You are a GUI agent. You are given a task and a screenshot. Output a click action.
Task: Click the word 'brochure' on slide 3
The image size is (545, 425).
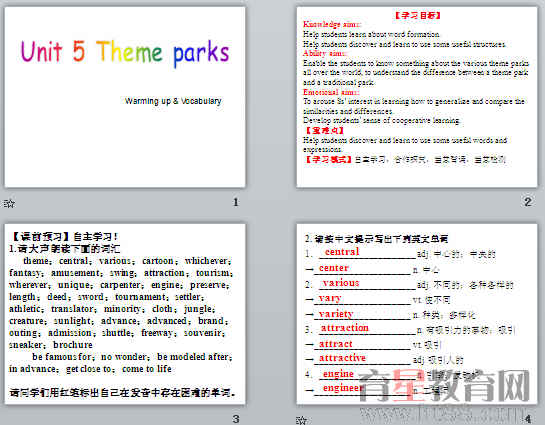click(73, 345)
